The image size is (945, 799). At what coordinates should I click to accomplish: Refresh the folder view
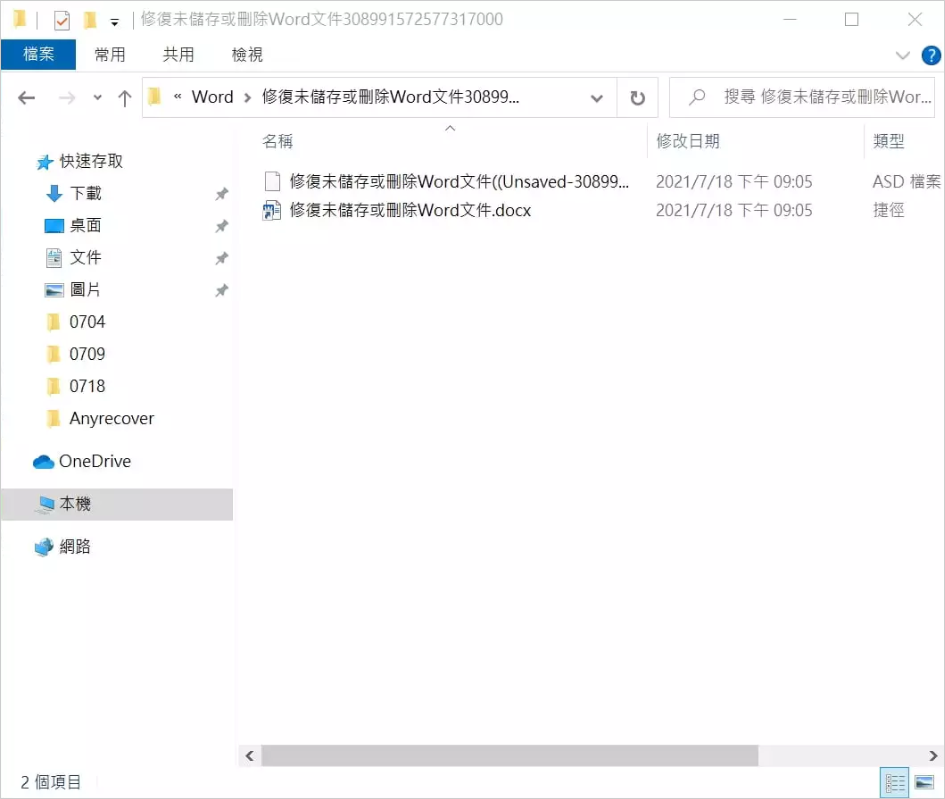(637, 98)
